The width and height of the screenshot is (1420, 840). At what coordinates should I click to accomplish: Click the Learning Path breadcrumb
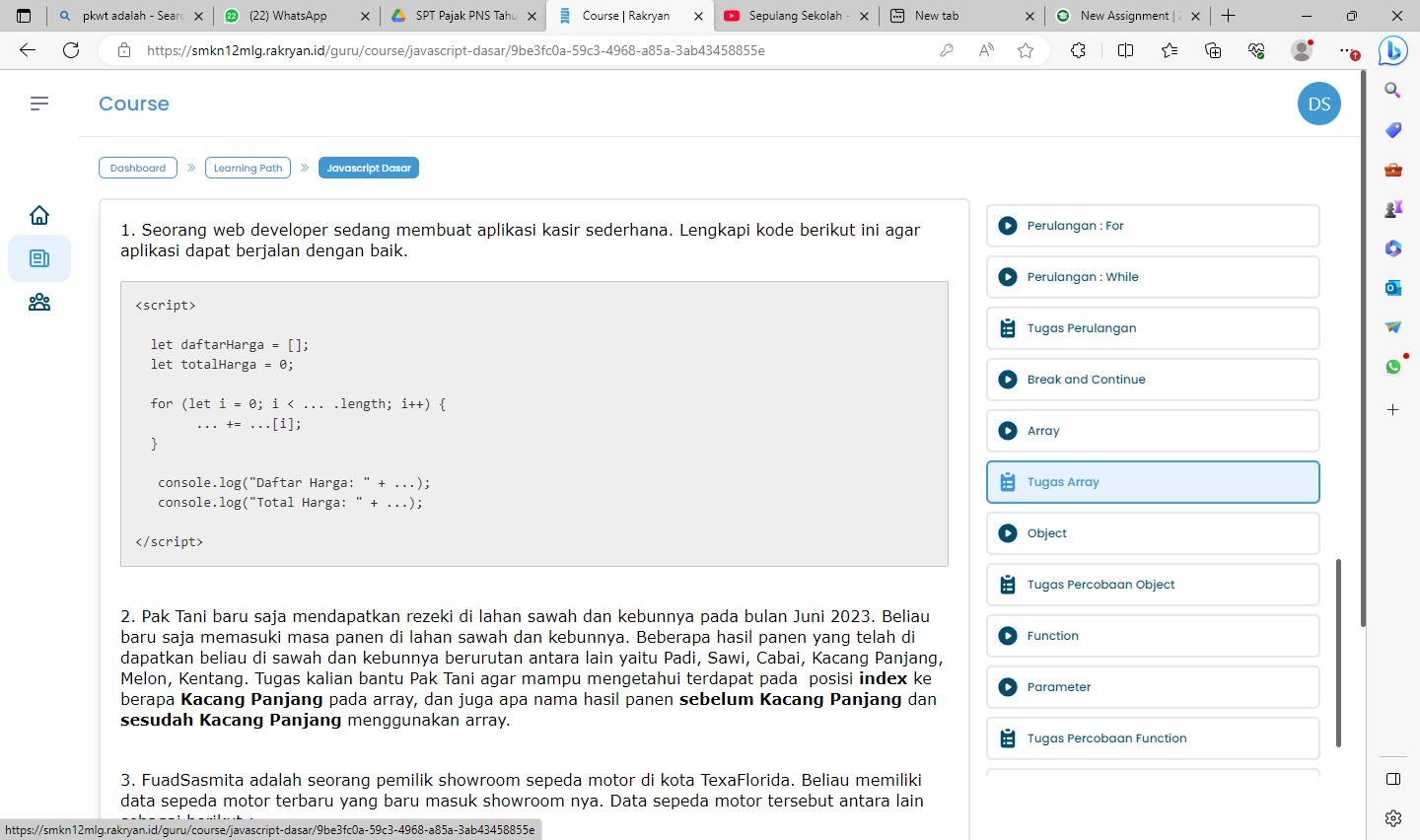click(x=248, y=168)
